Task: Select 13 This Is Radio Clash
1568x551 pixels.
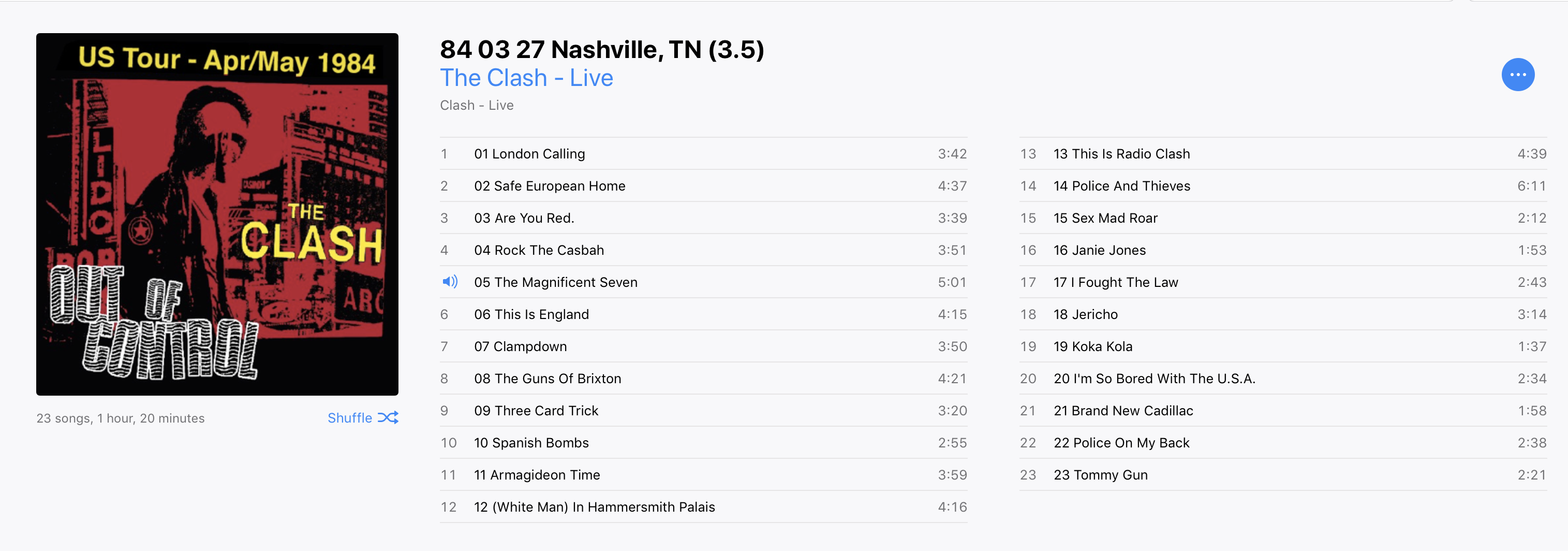Action: coord(1283,154)
